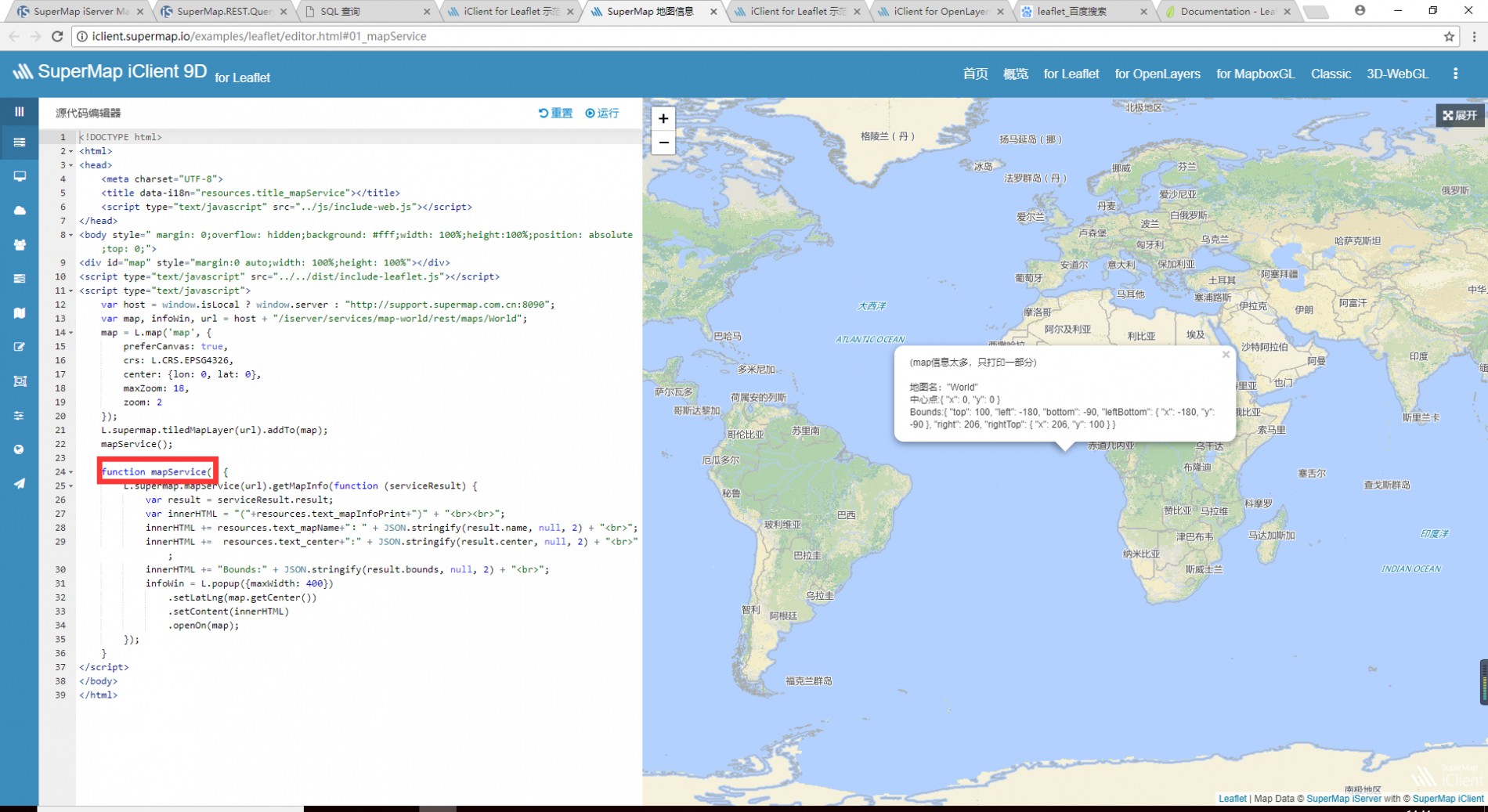Click the 'zoom: 2' code line
1488x812 pixels.
143,402
